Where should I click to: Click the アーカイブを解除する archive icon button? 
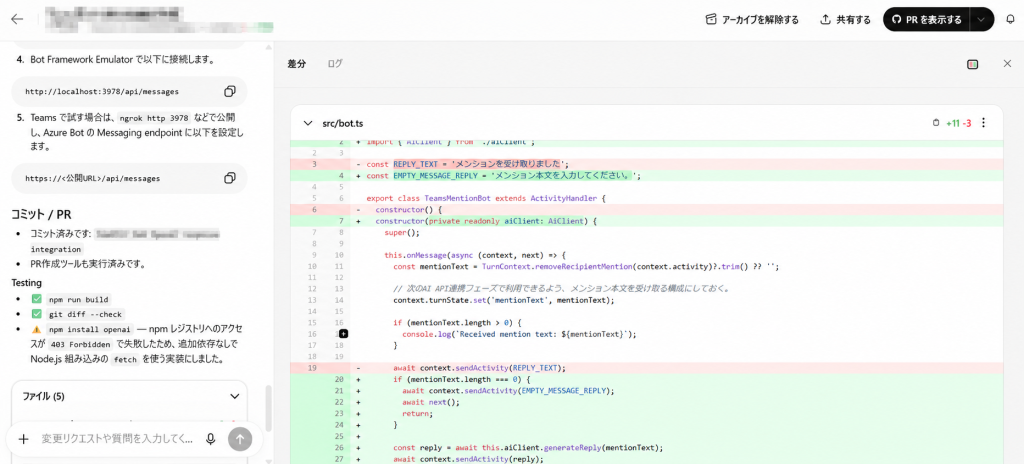tap(752, 20)
